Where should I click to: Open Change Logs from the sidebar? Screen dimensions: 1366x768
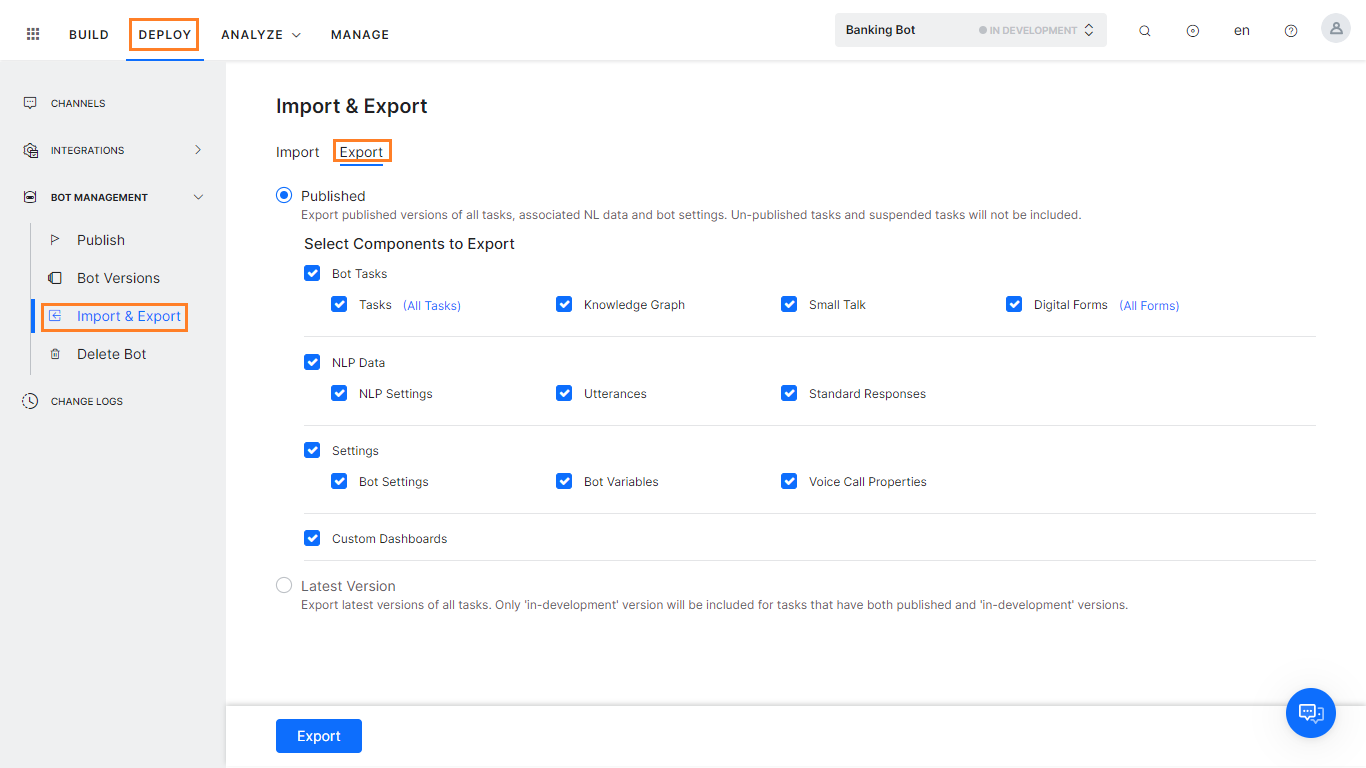88,400
